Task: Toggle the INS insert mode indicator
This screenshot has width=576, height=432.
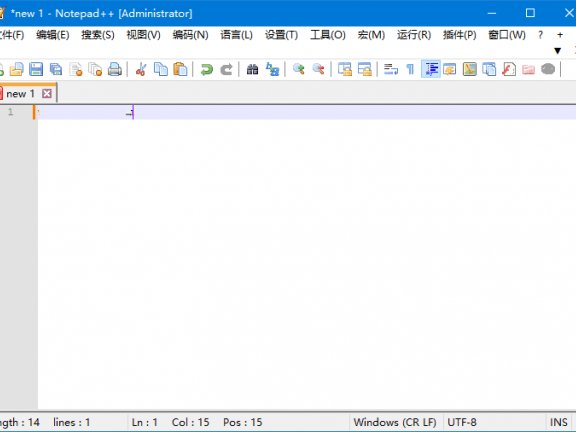Action: pos(558,422)
